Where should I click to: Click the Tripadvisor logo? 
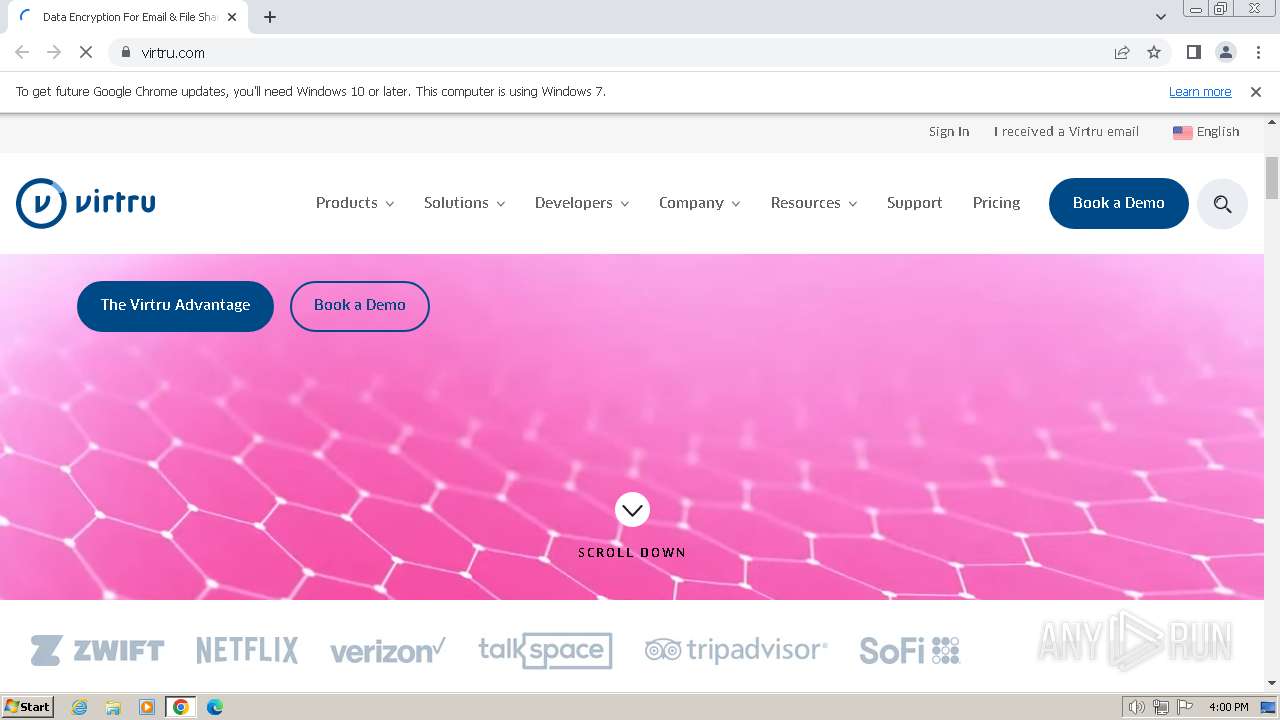736,651
